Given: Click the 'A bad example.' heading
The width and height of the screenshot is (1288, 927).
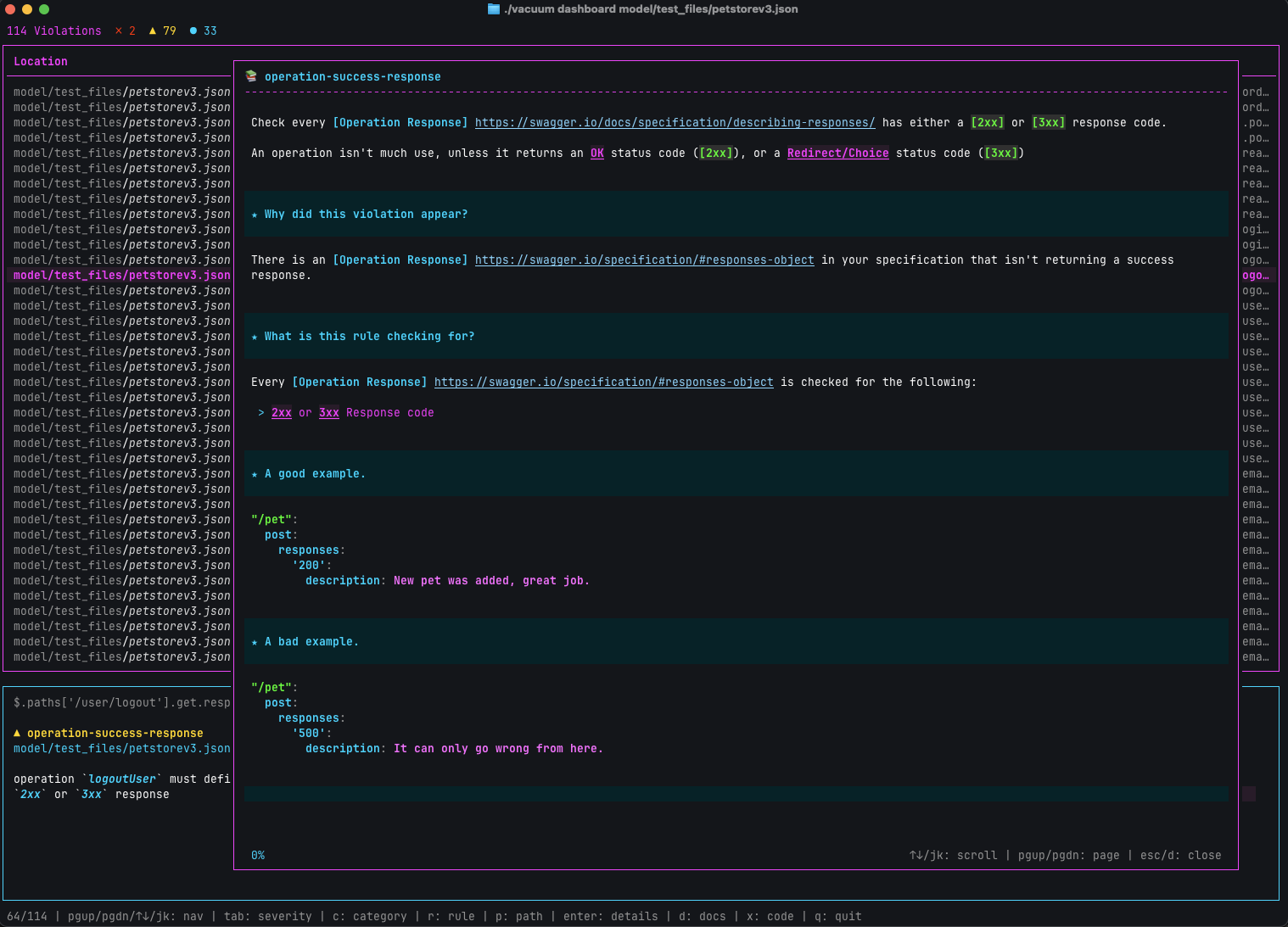Looking at the screenshot, I should [312, 641].
